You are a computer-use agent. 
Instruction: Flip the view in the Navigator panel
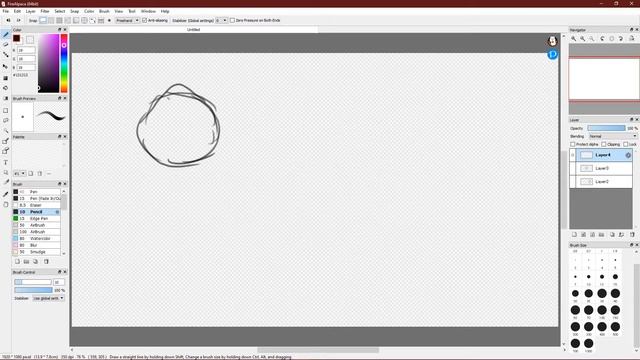(x=631, y=38)
